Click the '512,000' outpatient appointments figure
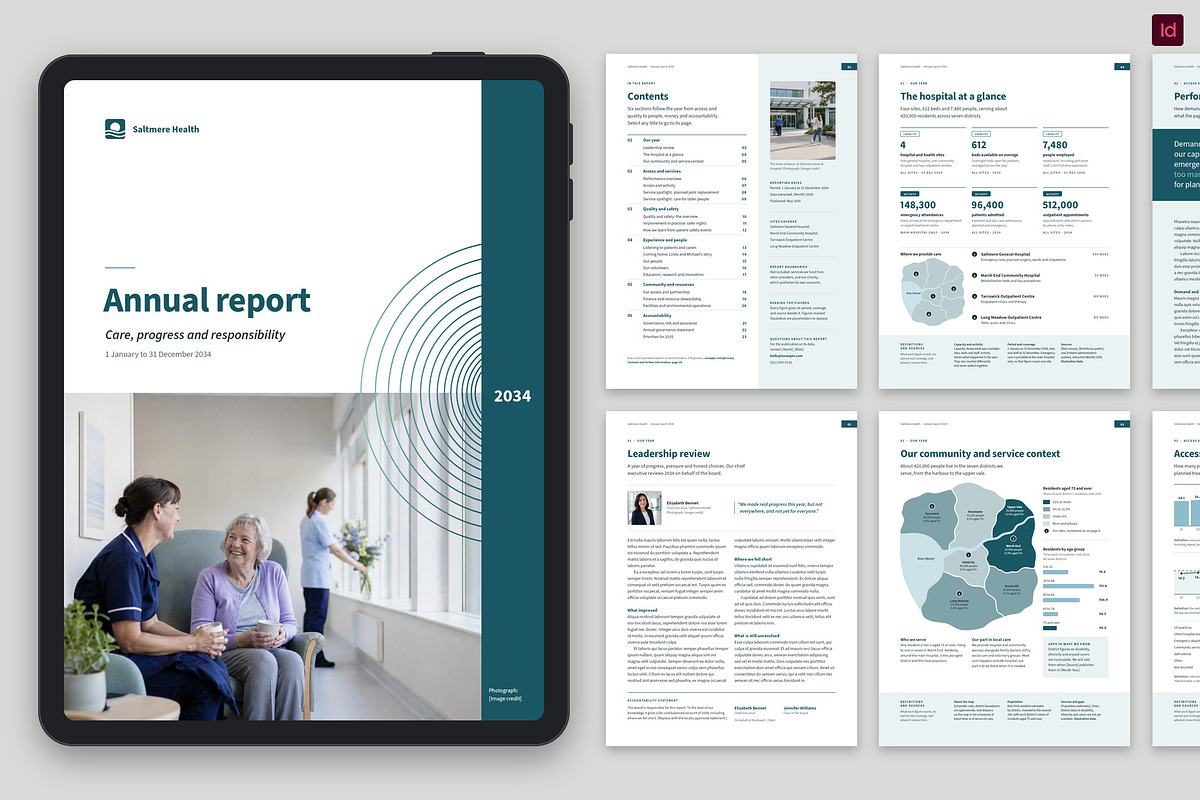 tap(1060, 205)
